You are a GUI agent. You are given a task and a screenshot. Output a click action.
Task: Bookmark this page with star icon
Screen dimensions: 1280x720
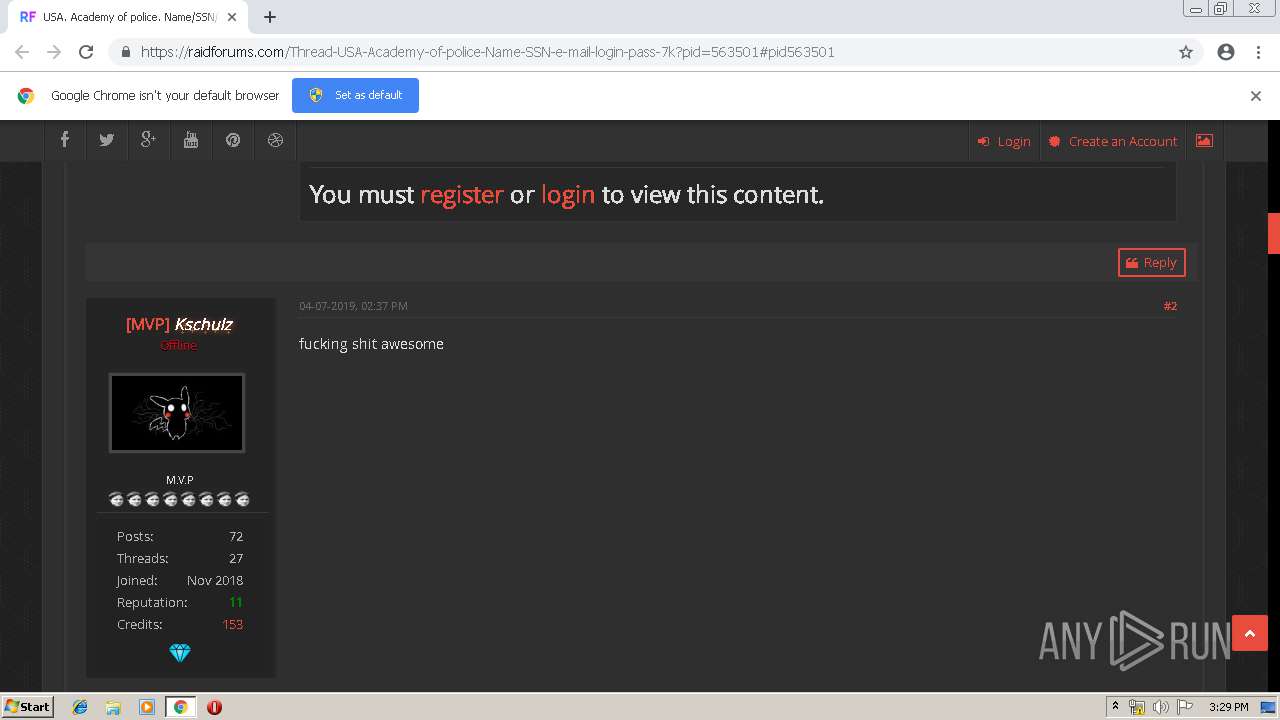click(x=1186, y=52)
